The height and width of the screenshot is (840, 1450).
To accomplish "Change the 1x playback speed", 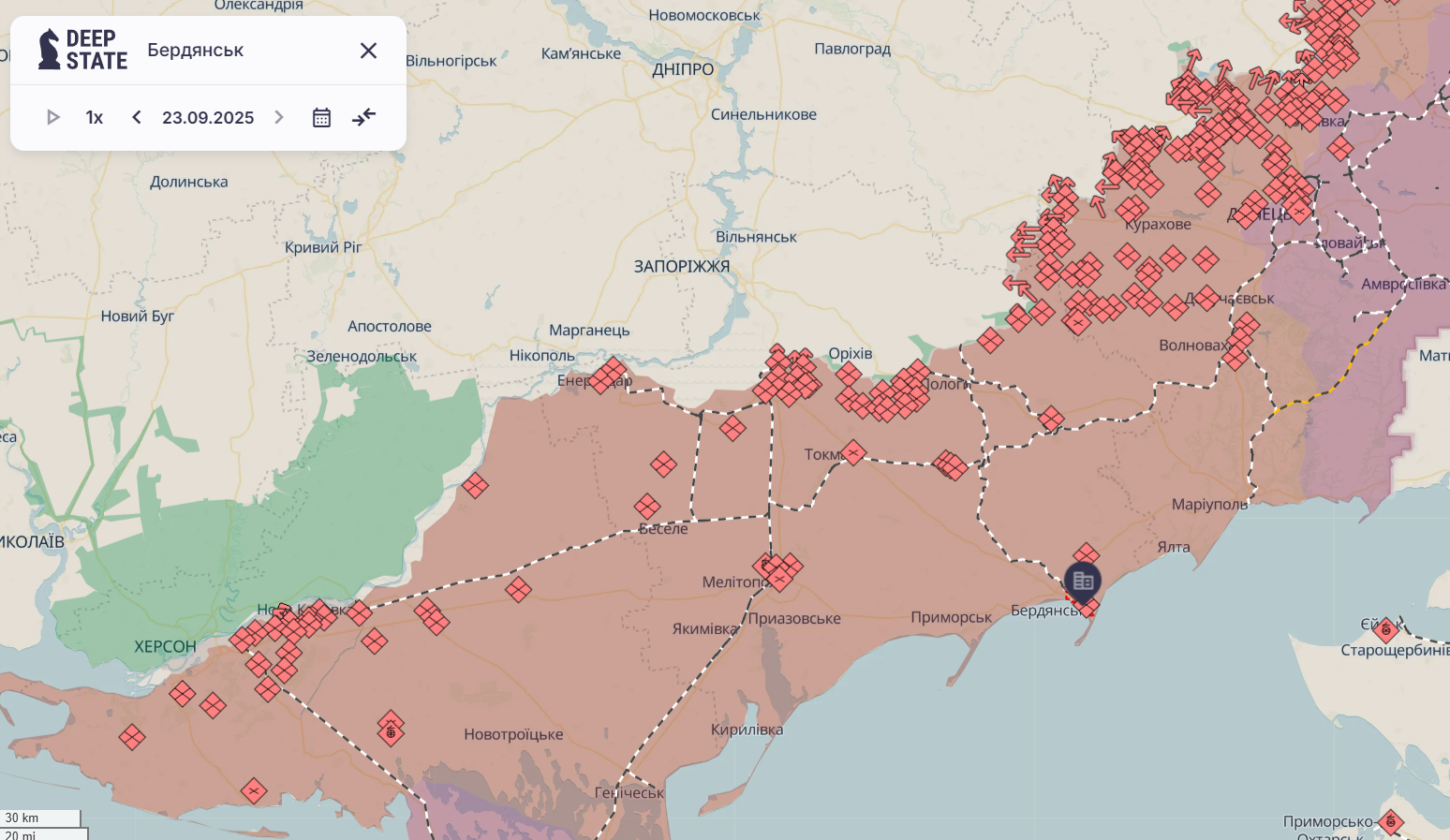I will coord(95,117).
